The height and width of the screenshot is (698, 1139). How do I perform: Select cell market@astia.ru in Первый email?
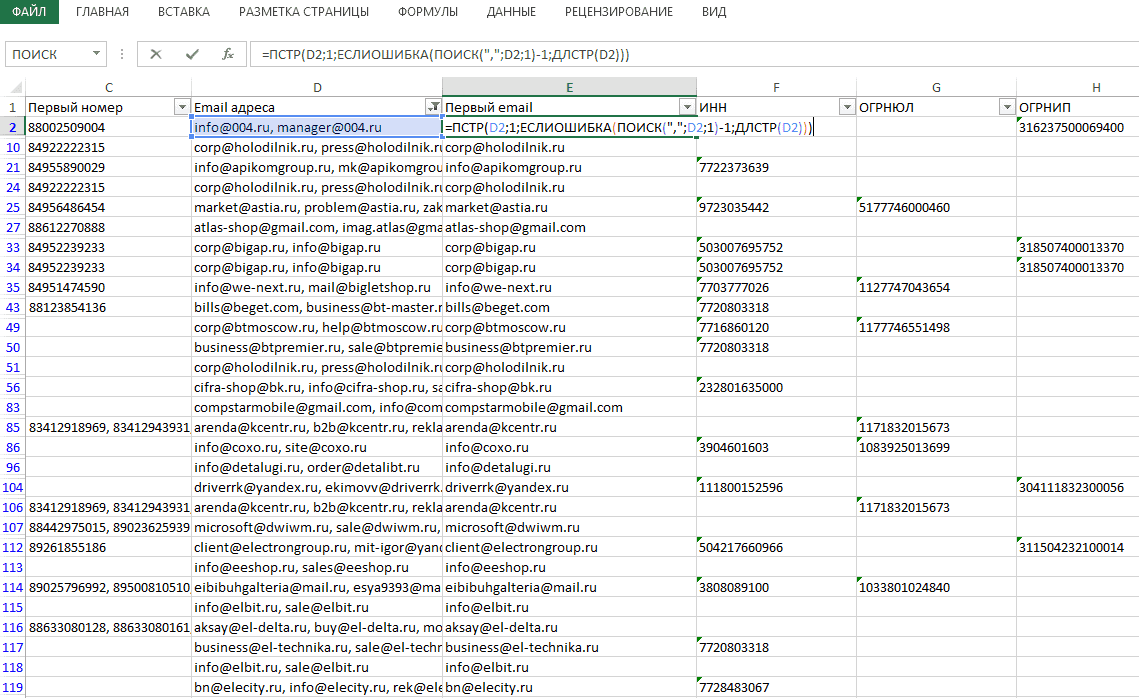[570, 208]
